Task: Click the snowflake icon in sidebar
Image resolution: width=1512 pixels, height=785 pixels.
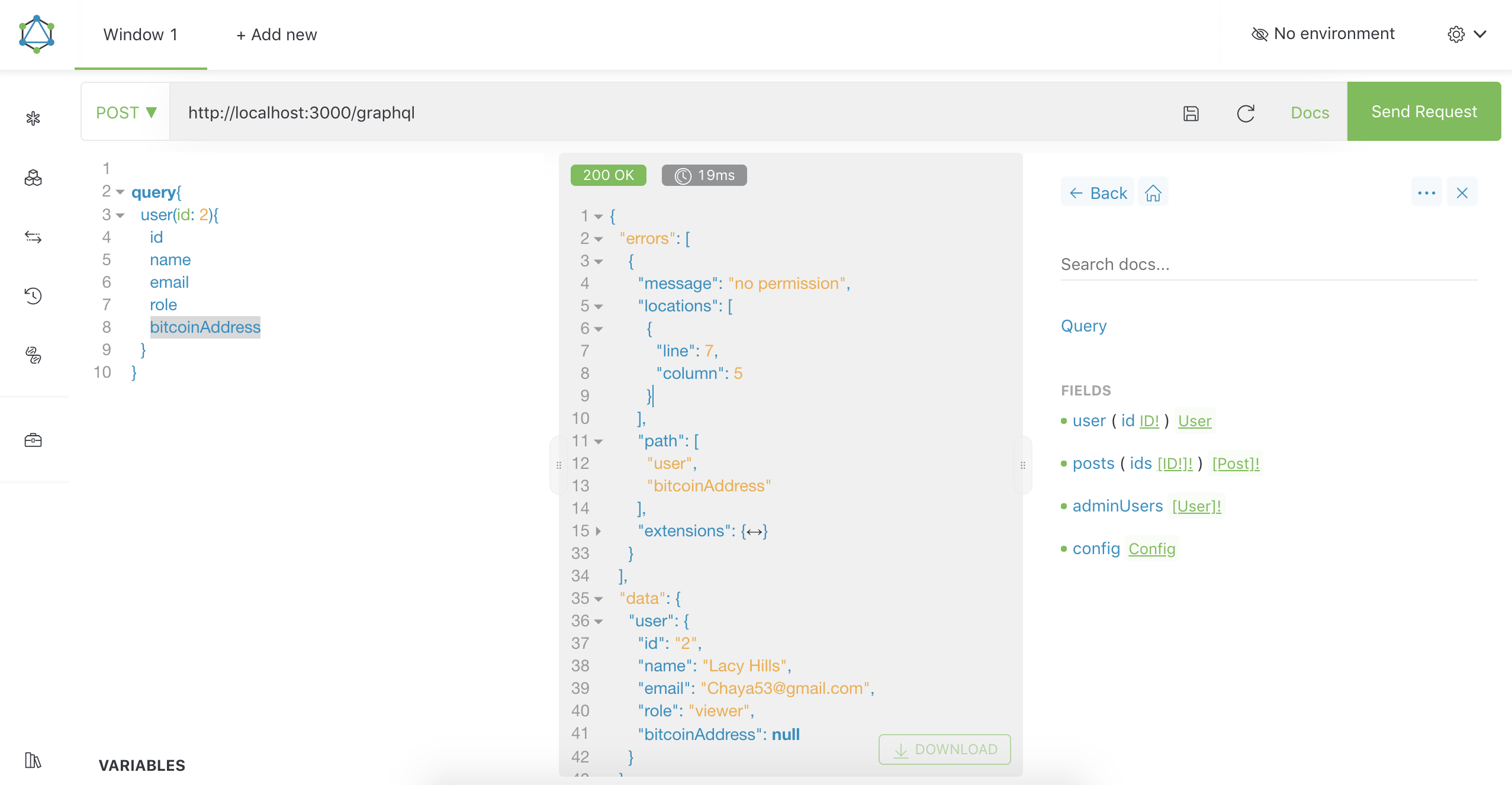Action: [33, 118]
